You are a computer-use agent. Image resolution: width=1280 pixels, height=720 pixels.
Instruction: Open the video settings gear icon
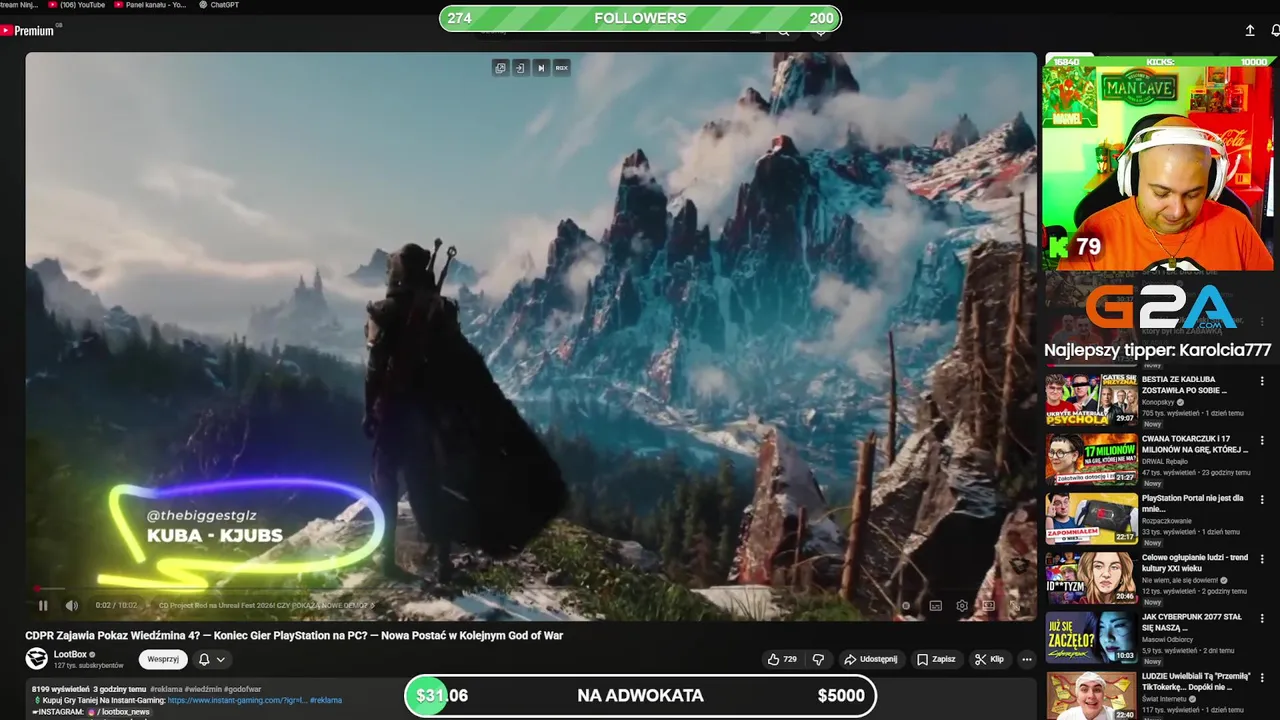click(962, 605)
